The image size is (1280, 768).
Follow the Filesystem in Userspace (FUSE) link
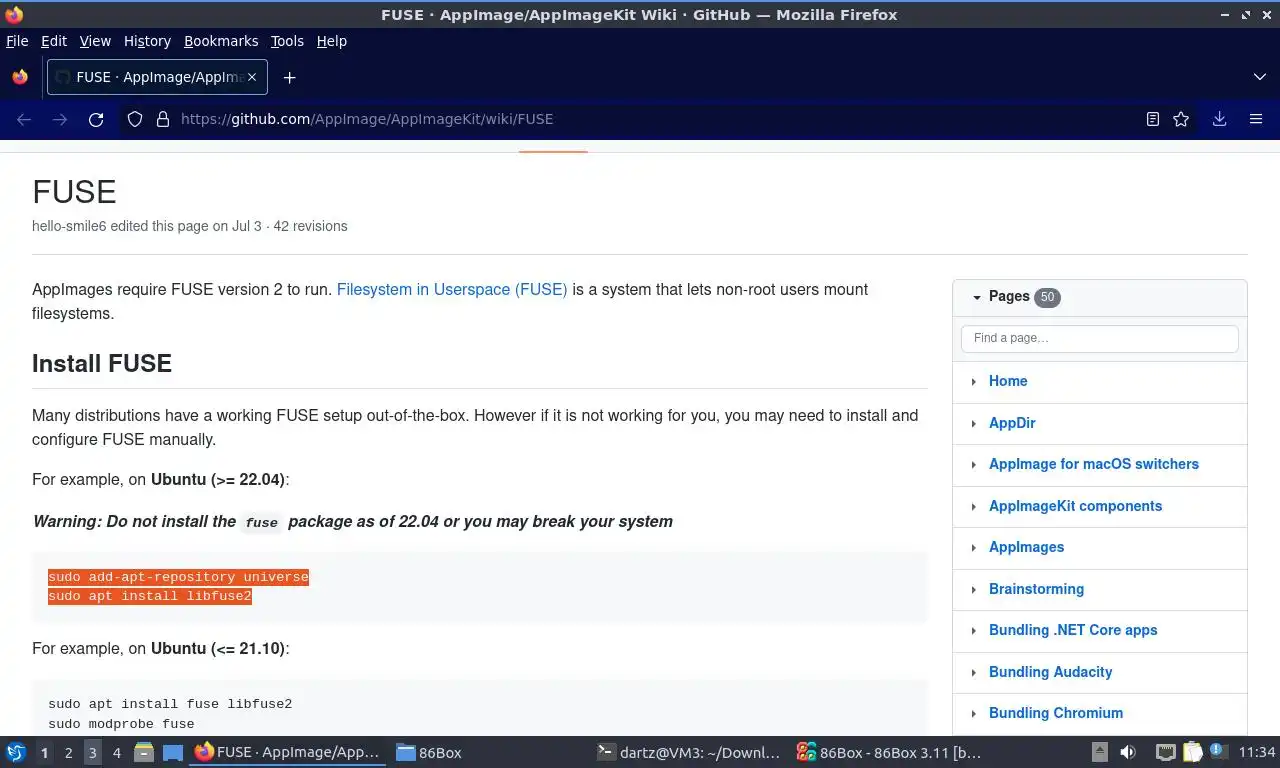point(452,289)
